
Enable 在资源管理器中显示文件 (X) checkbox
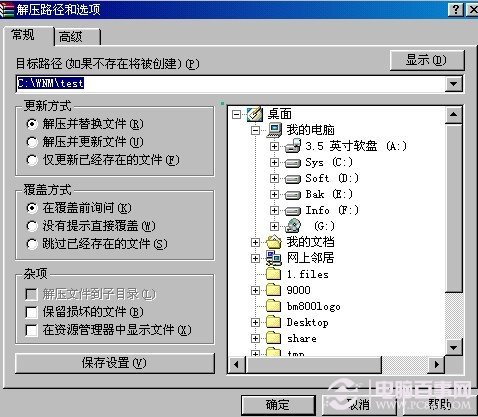(31, 330)
